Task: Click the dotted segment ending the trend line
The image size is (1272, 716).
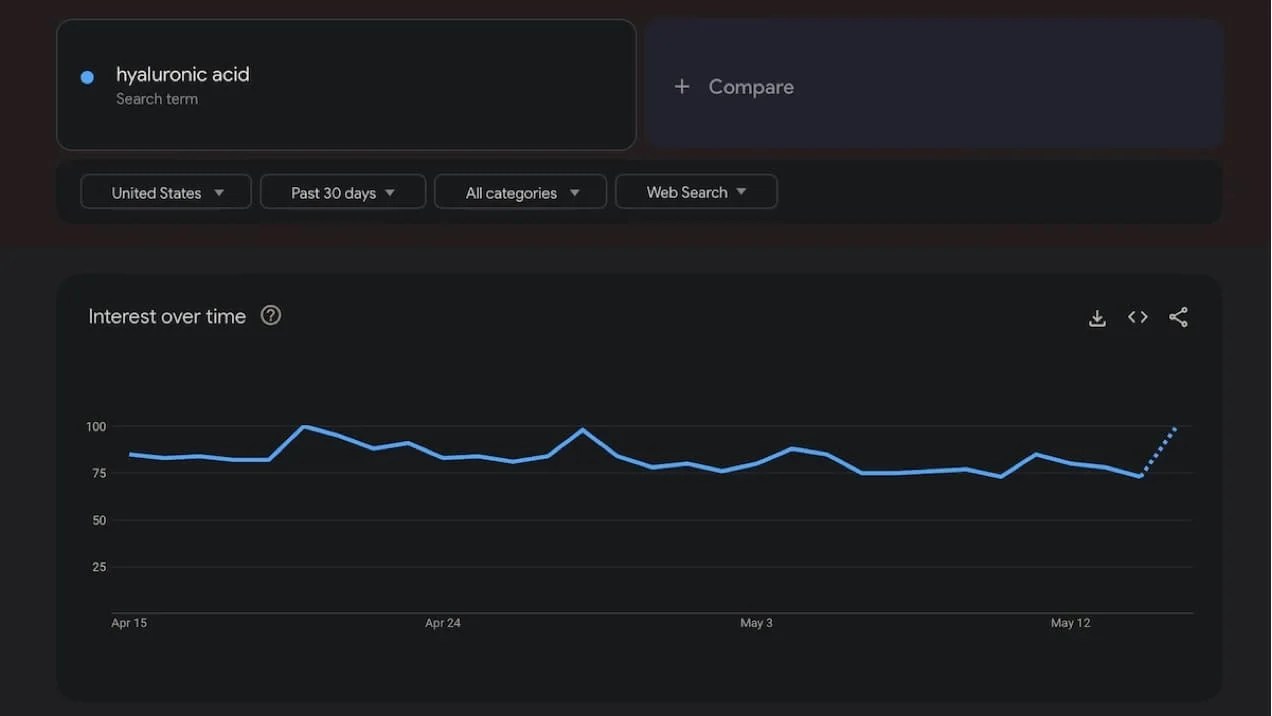Action: (1160, 451)
